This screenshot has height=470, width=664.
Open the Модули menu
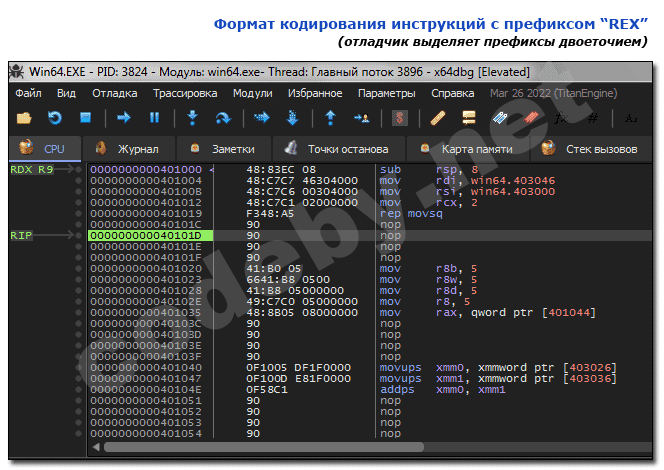(253, 93)
